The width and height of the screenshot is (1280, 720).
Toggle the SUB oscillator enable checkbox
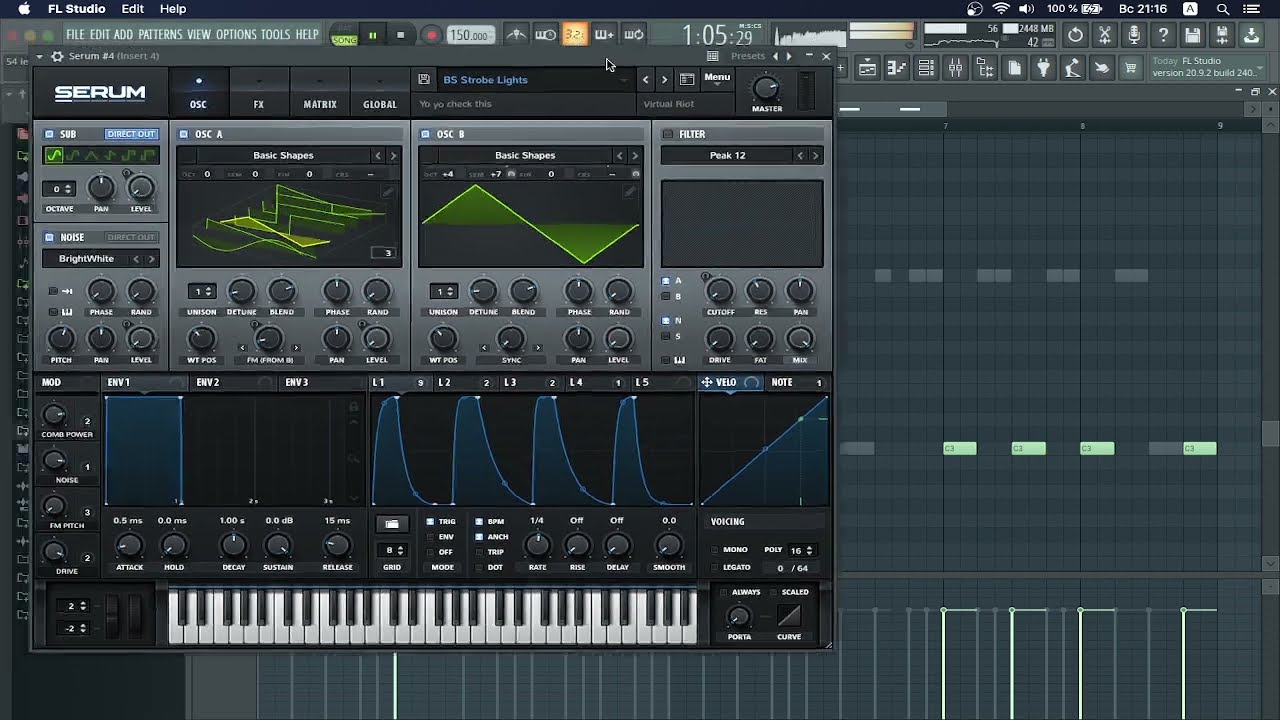tap(49, 134)
